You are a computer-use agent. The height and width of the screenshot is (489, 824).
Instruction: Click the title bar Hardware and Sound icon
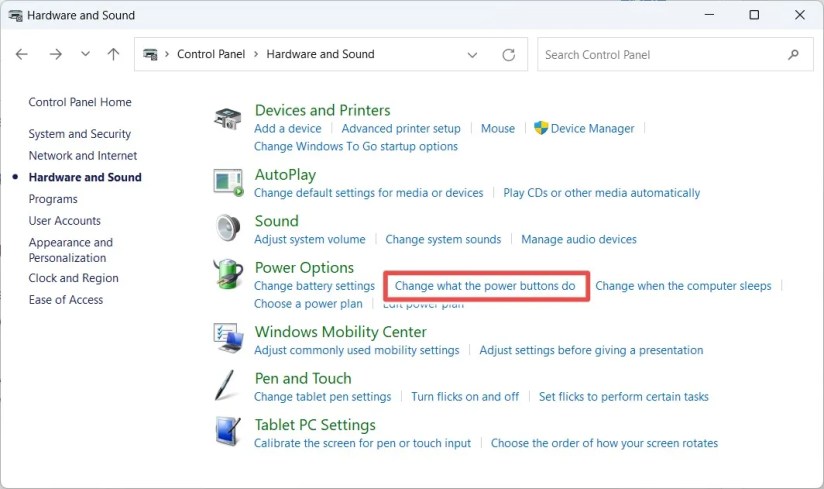(16, 15)
